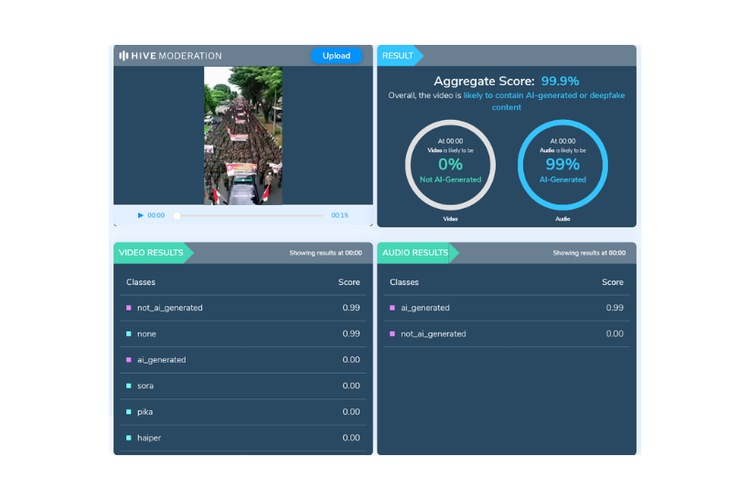Click the Video 0% score circle

(450, 165)
